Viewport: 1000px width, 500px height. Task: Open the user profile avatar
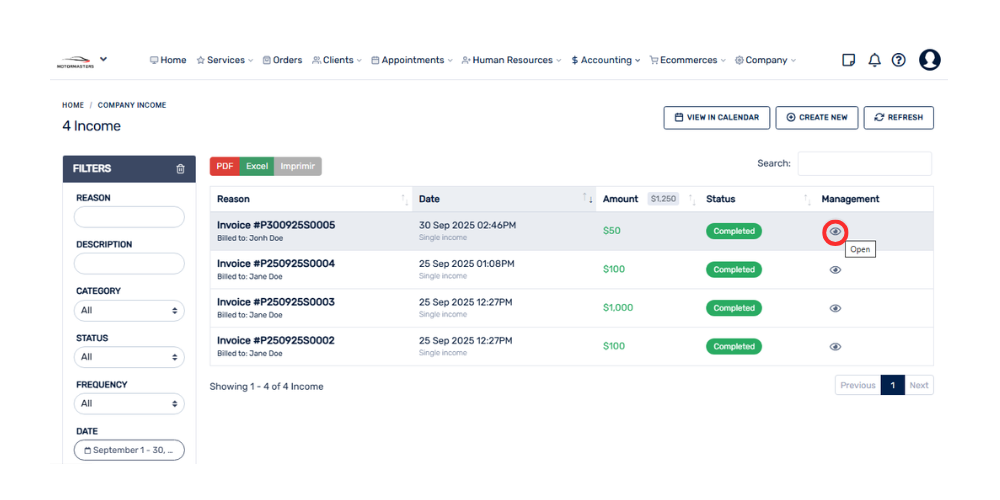(929, 60)
